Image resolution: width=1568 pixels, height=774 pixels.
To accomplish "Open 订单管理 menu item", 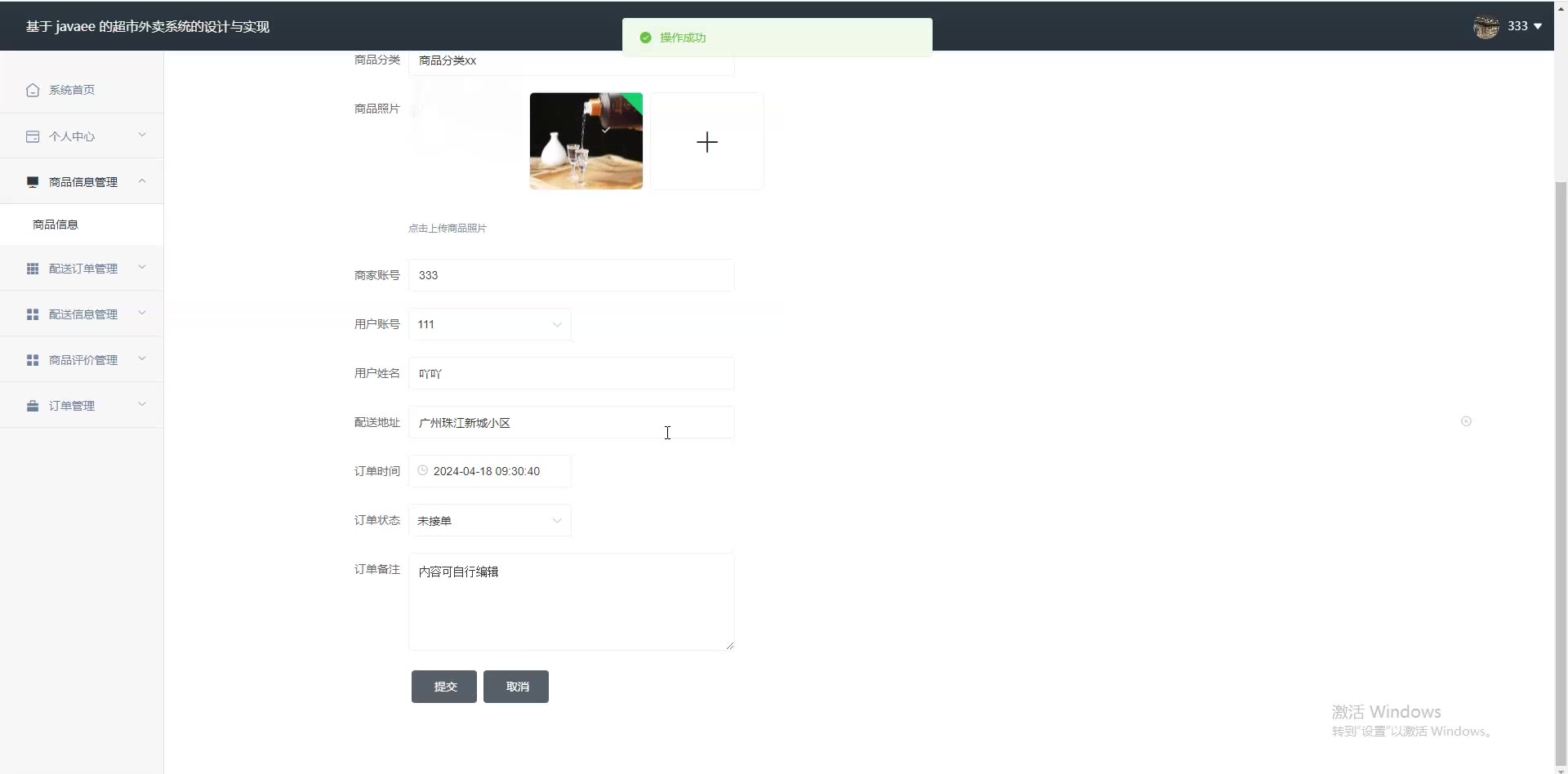I will click(82, 406).
